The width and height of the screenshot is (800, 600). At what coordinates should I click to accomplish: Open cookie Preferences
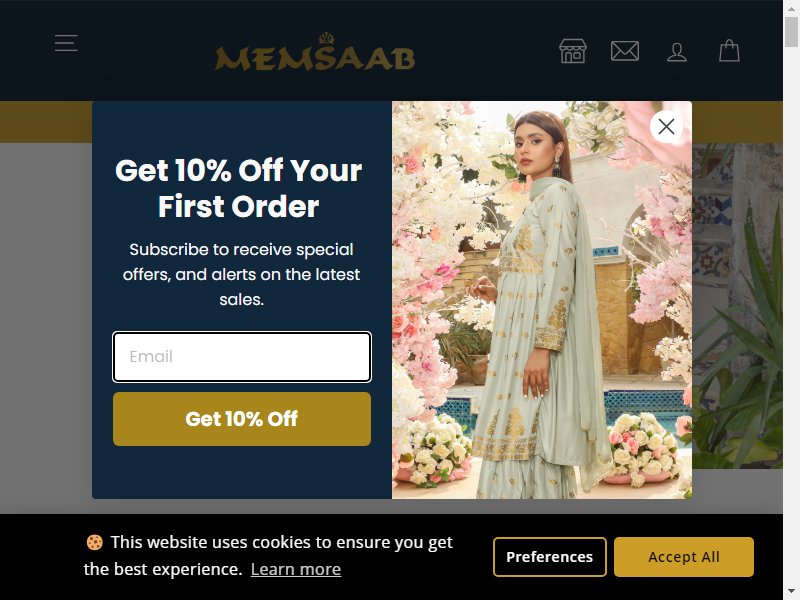[x=549, y=557]
